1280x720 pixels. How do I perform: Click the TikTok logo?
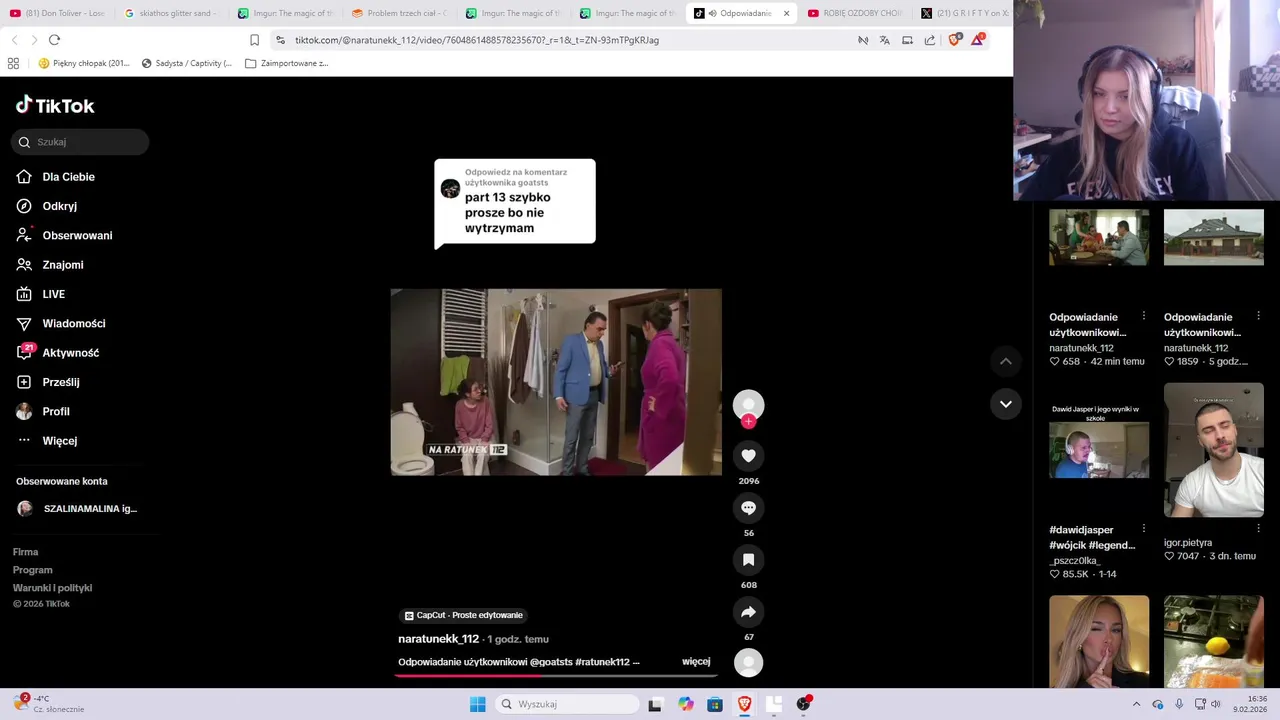click(x=55, y=105)
